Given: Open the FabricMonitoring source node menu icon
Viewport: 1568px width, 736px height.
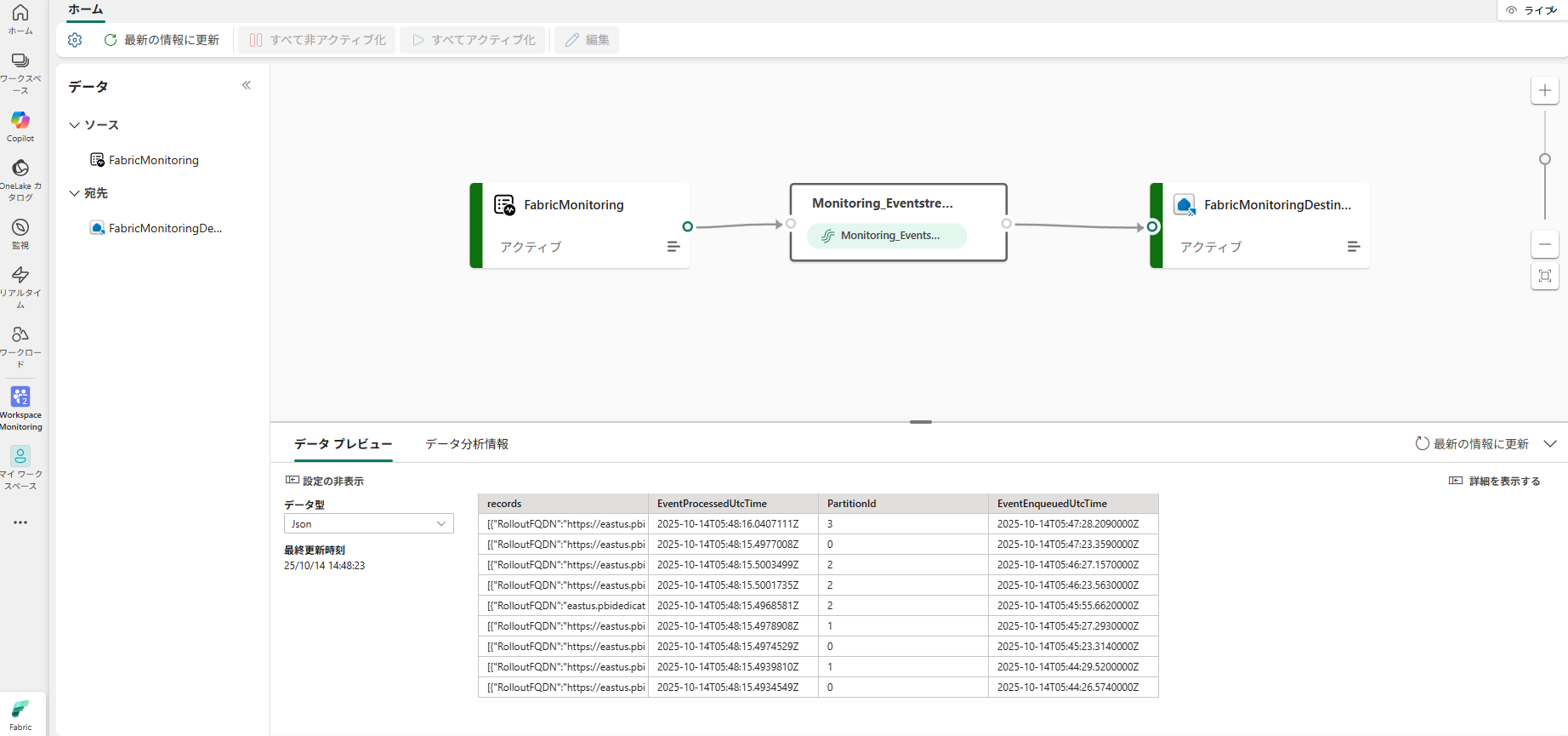Looking at the screenshot, I should coord(673,247).
